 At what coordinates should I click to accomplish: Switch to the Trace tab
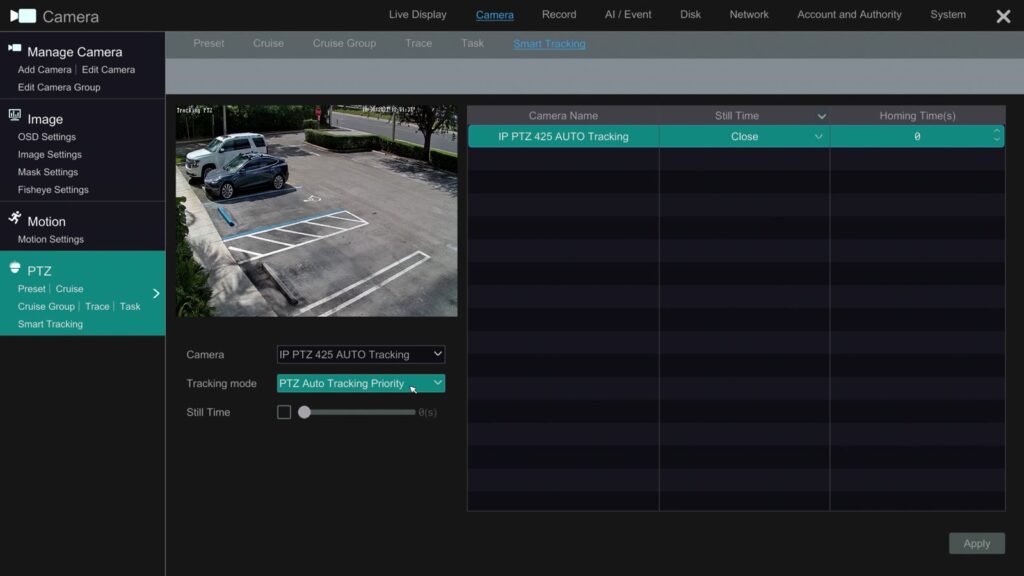click(419, 43)
